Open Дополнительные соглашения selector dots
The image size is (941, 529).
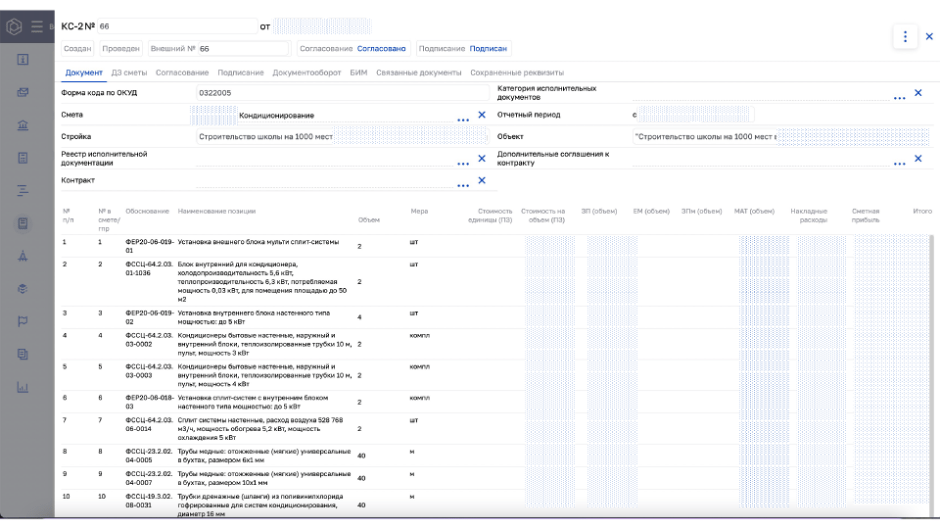[900, 162]
